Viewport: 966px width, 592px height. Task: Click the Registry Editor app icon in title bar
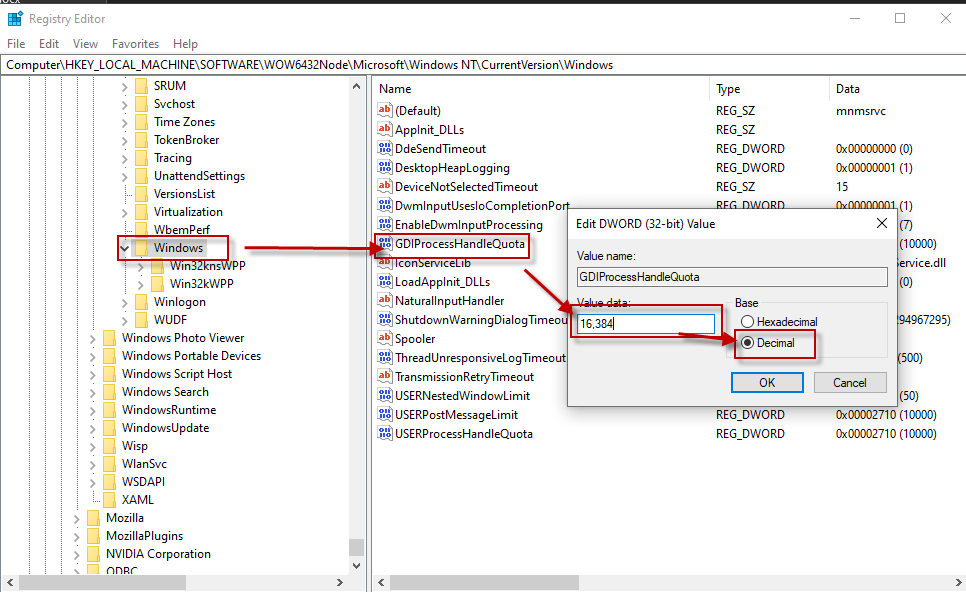pos(15,18)
